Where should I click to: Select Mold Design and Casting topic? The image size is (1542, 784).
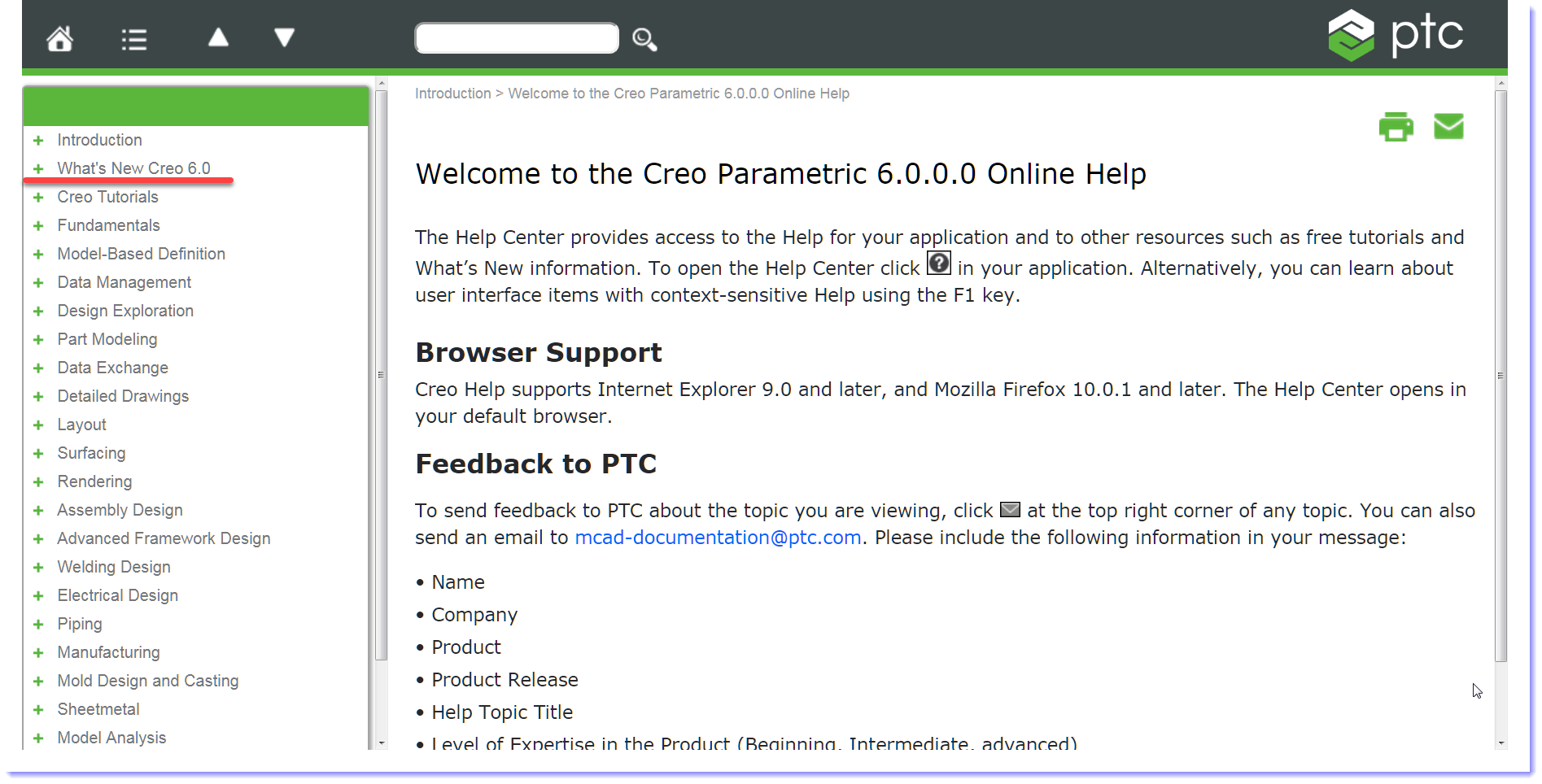pyautogui.click(x=148, y=681)
